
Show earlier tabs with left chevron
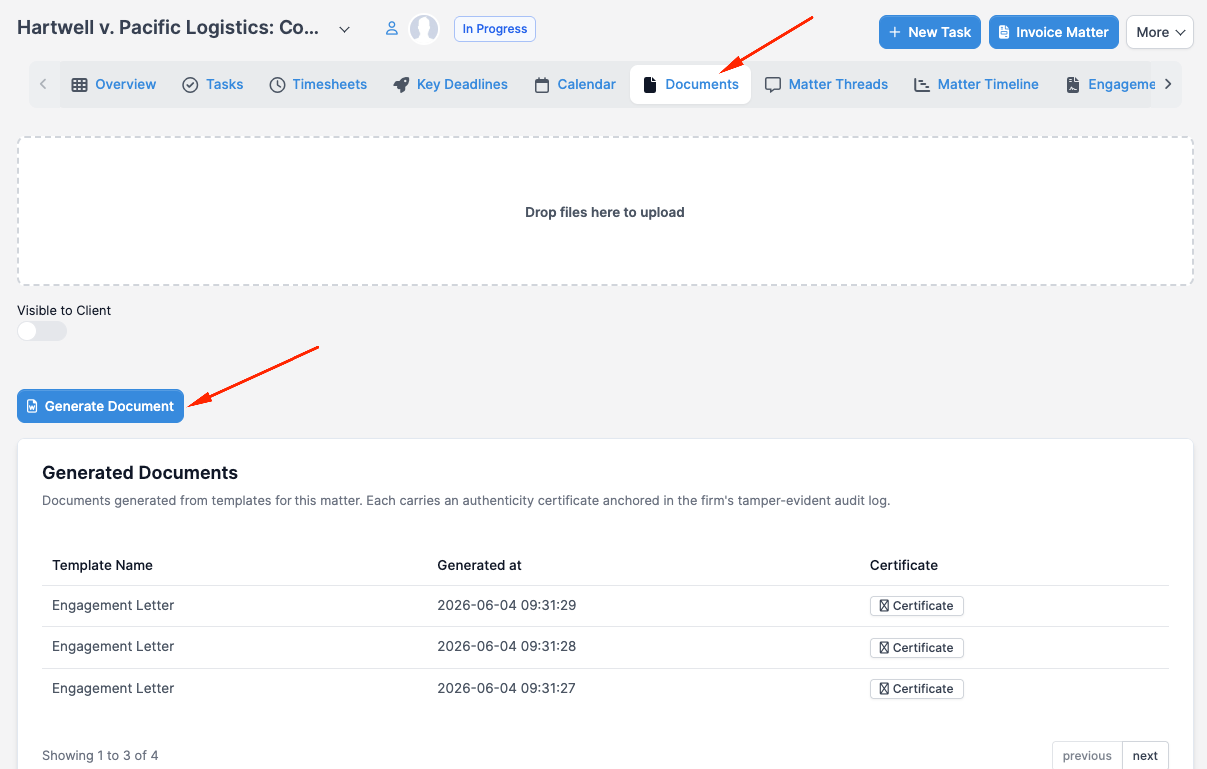coord(43,85)
